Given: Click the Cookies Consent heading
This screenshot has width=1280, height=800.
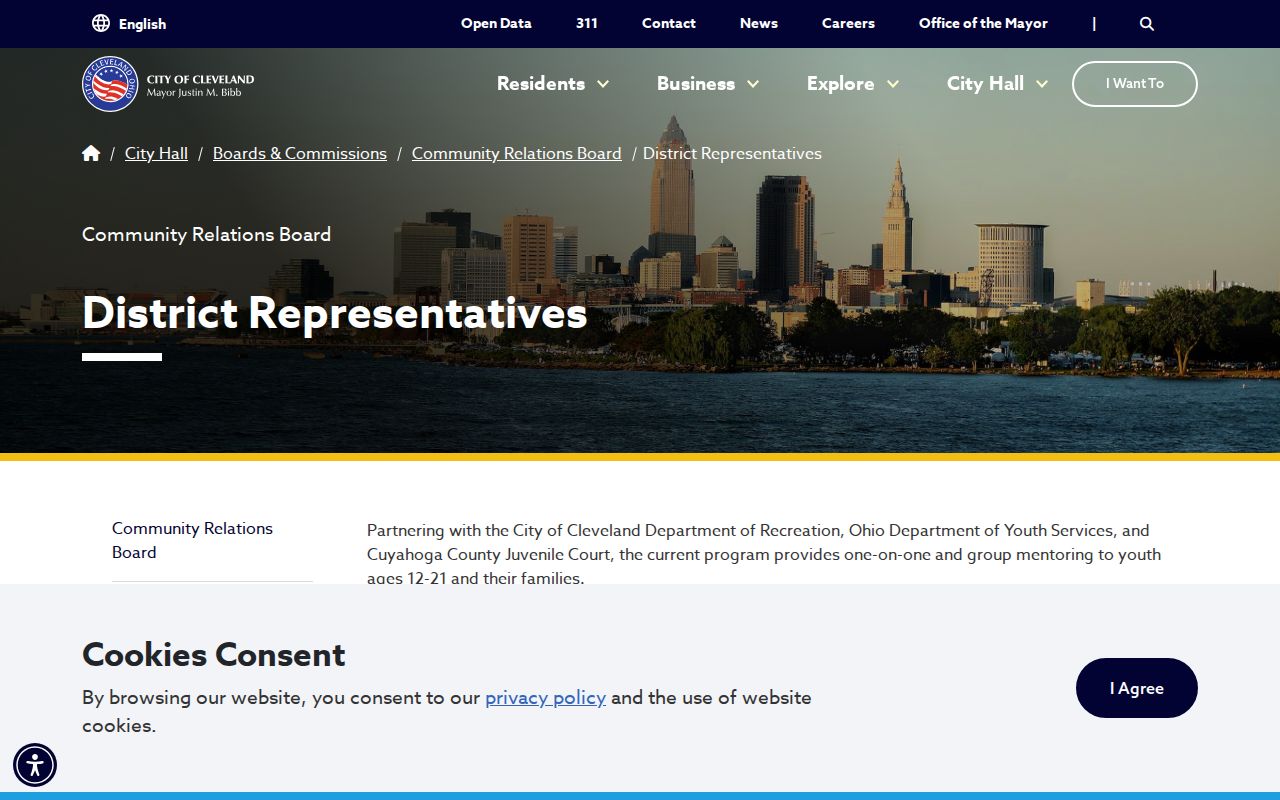Looking at the screenshot, I should pos(214,655).
